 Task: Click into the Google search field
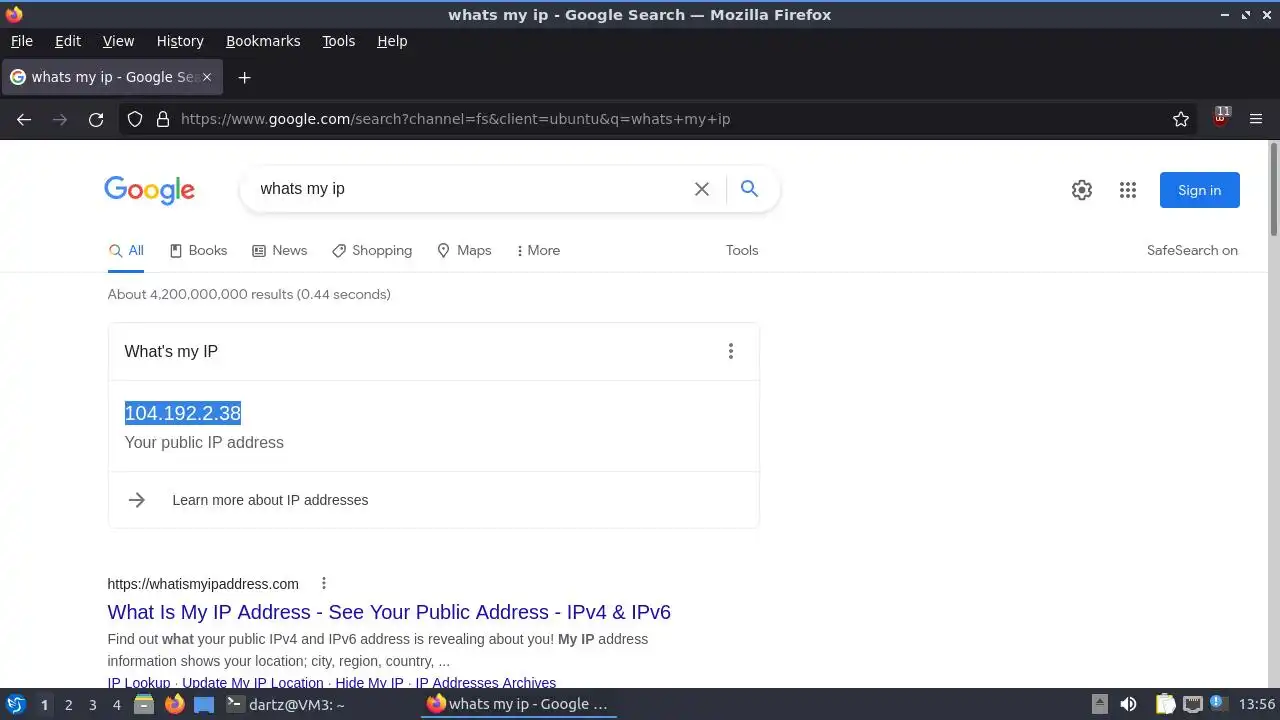point(470,189)
